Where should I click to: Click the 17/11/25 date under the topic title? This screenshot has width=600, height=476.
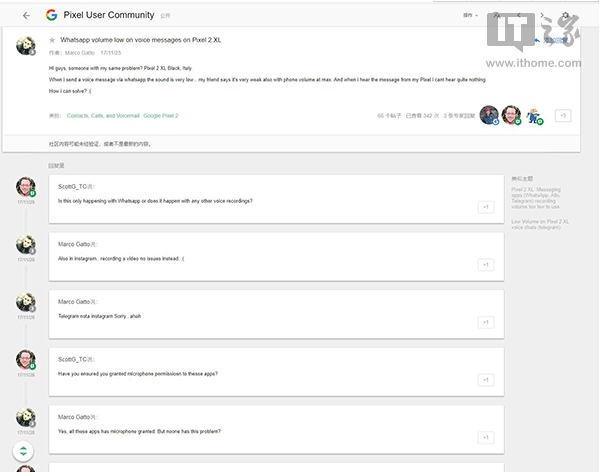[x=111, y=53]
